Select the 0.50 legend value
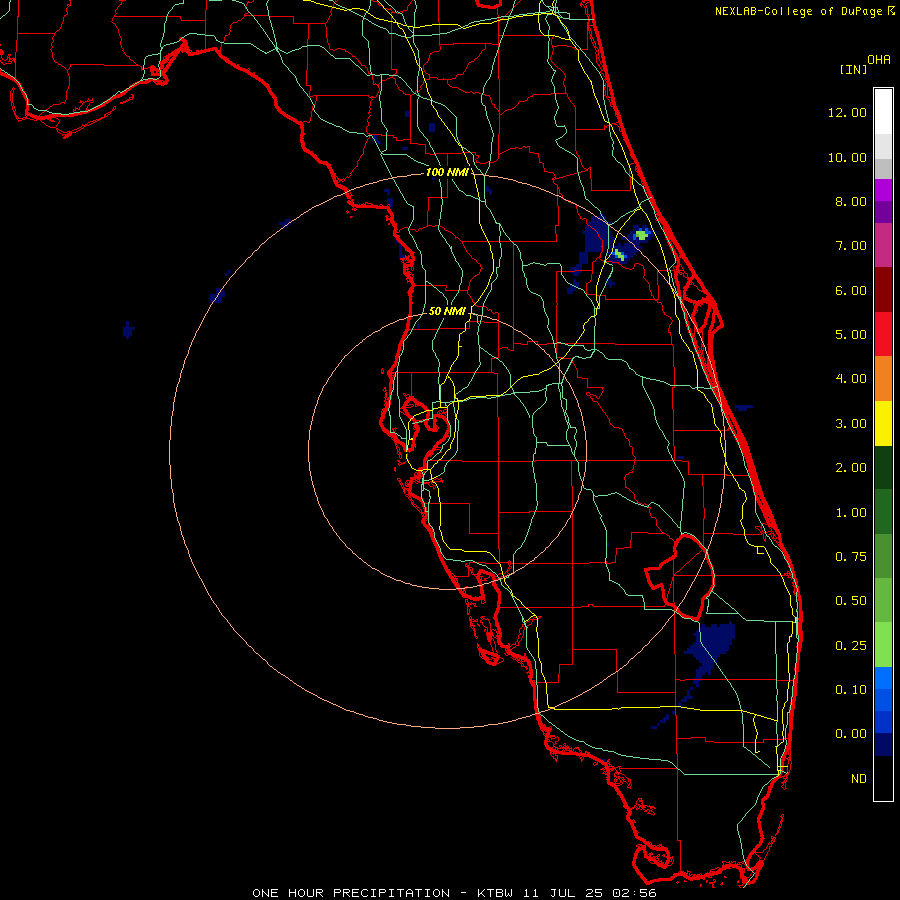 [850, 601]
